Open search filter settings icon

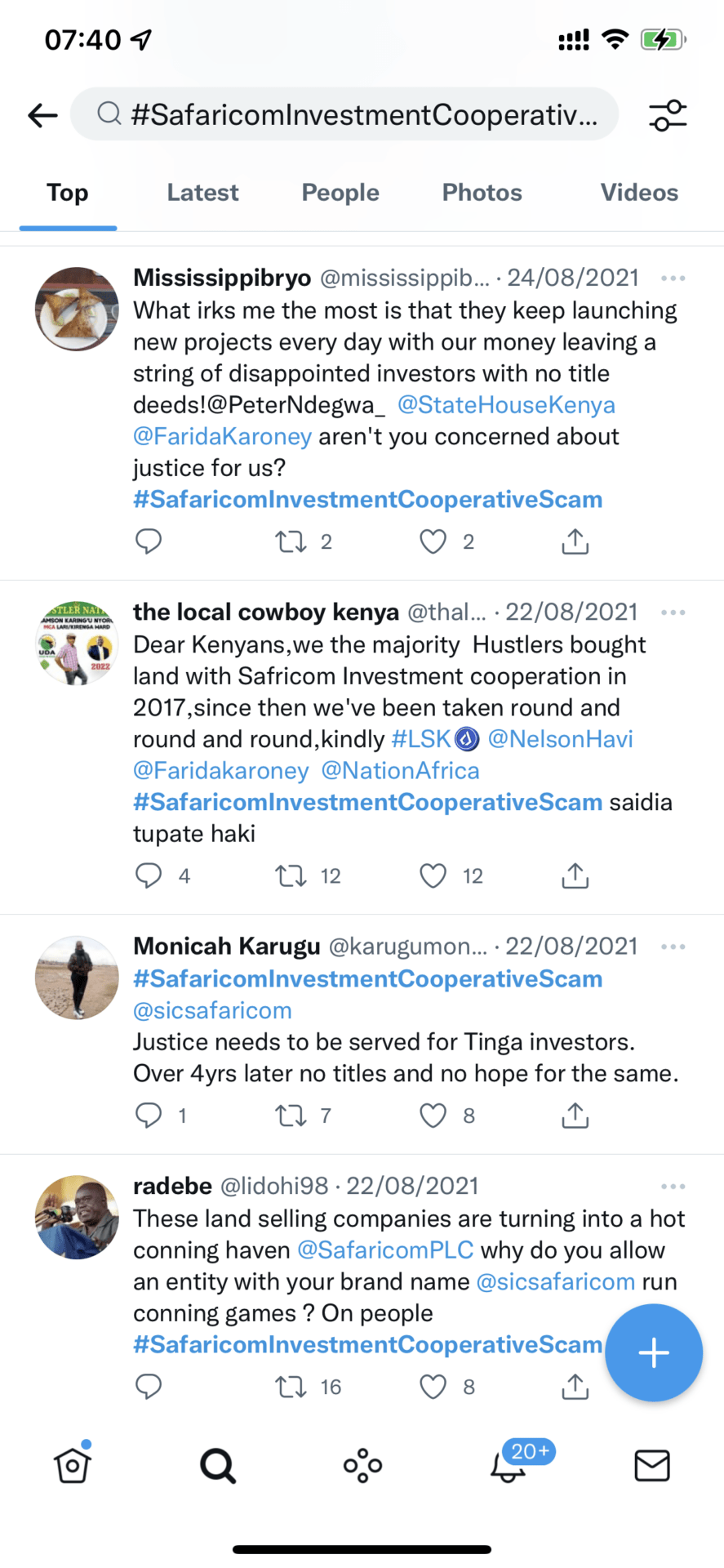tap(668, 115)
